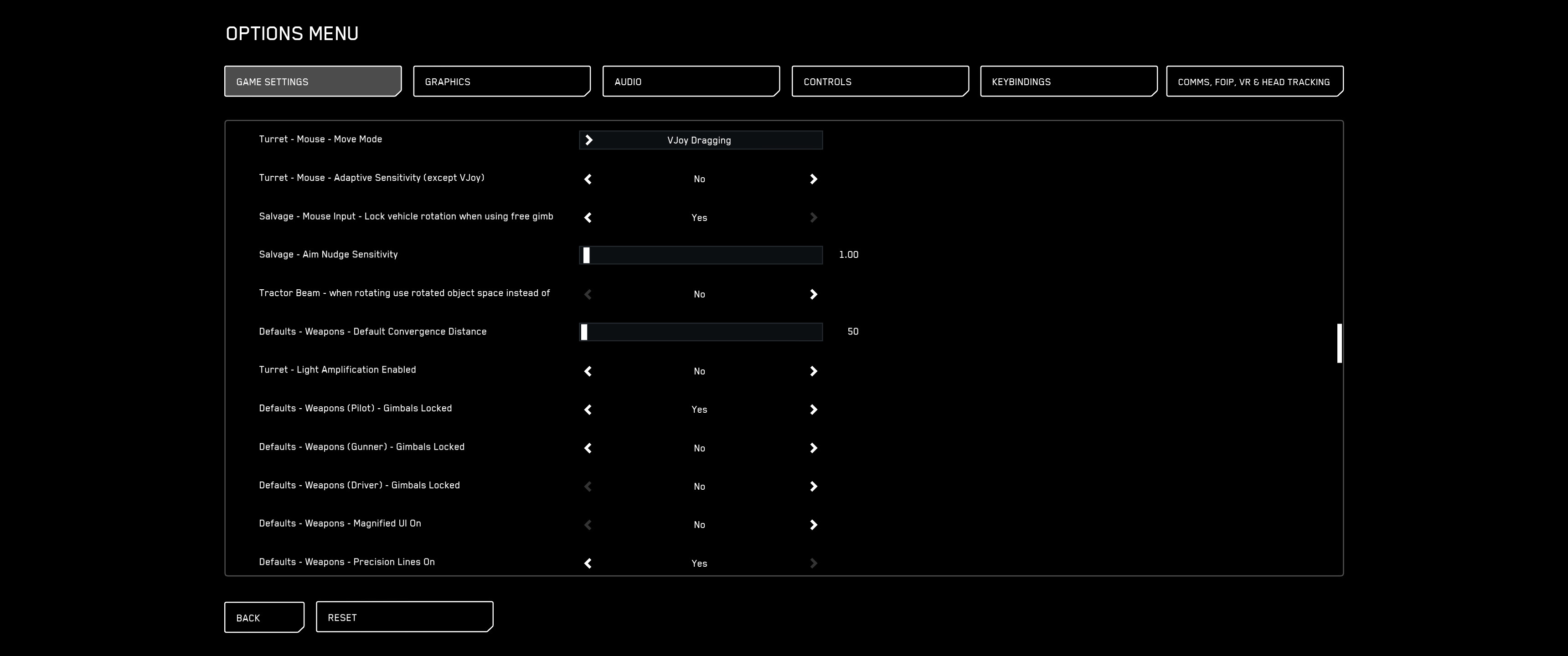Image resolution: width=1568 pixels, height=656 pixels.
Task: Click left arrow for Salvage Lock vehicle rotation
Action: point(588,217)
